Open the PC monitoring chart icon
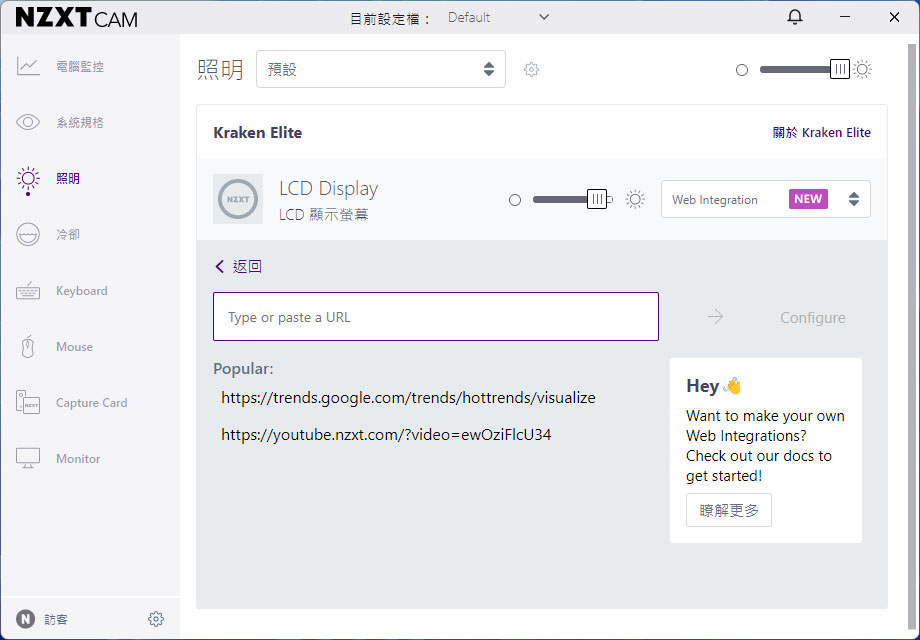 28,66
